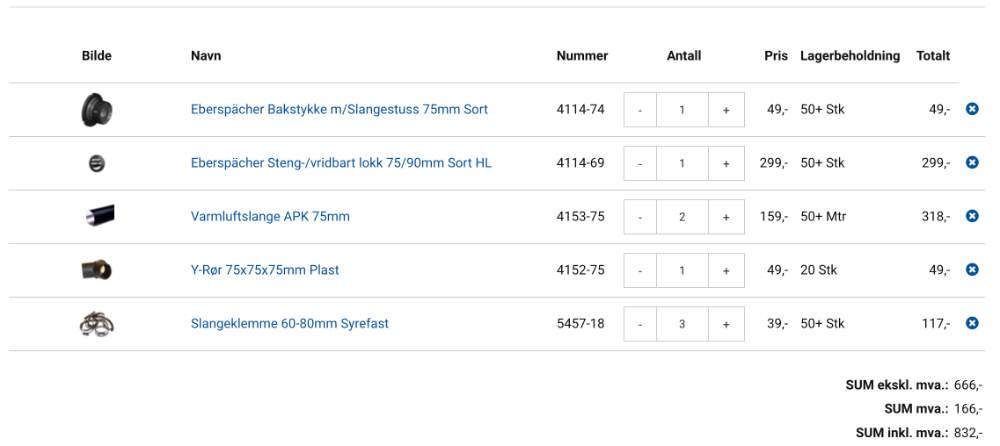Open Varmluftslange APK 75mm product page

click(270, 216)
